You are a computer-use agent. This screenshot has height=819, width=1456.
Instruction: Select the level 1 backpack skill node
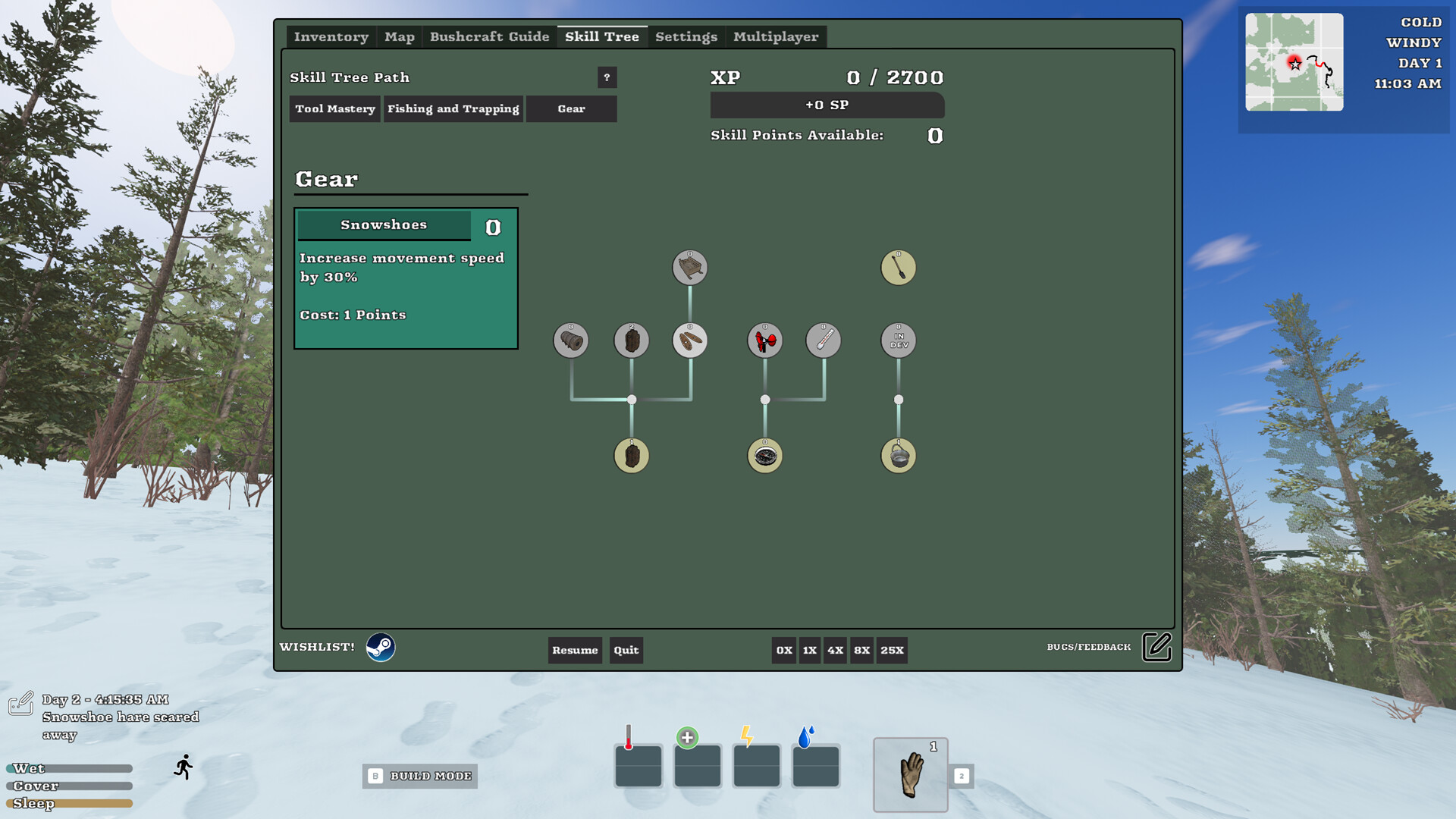click(x=631, y=456)
